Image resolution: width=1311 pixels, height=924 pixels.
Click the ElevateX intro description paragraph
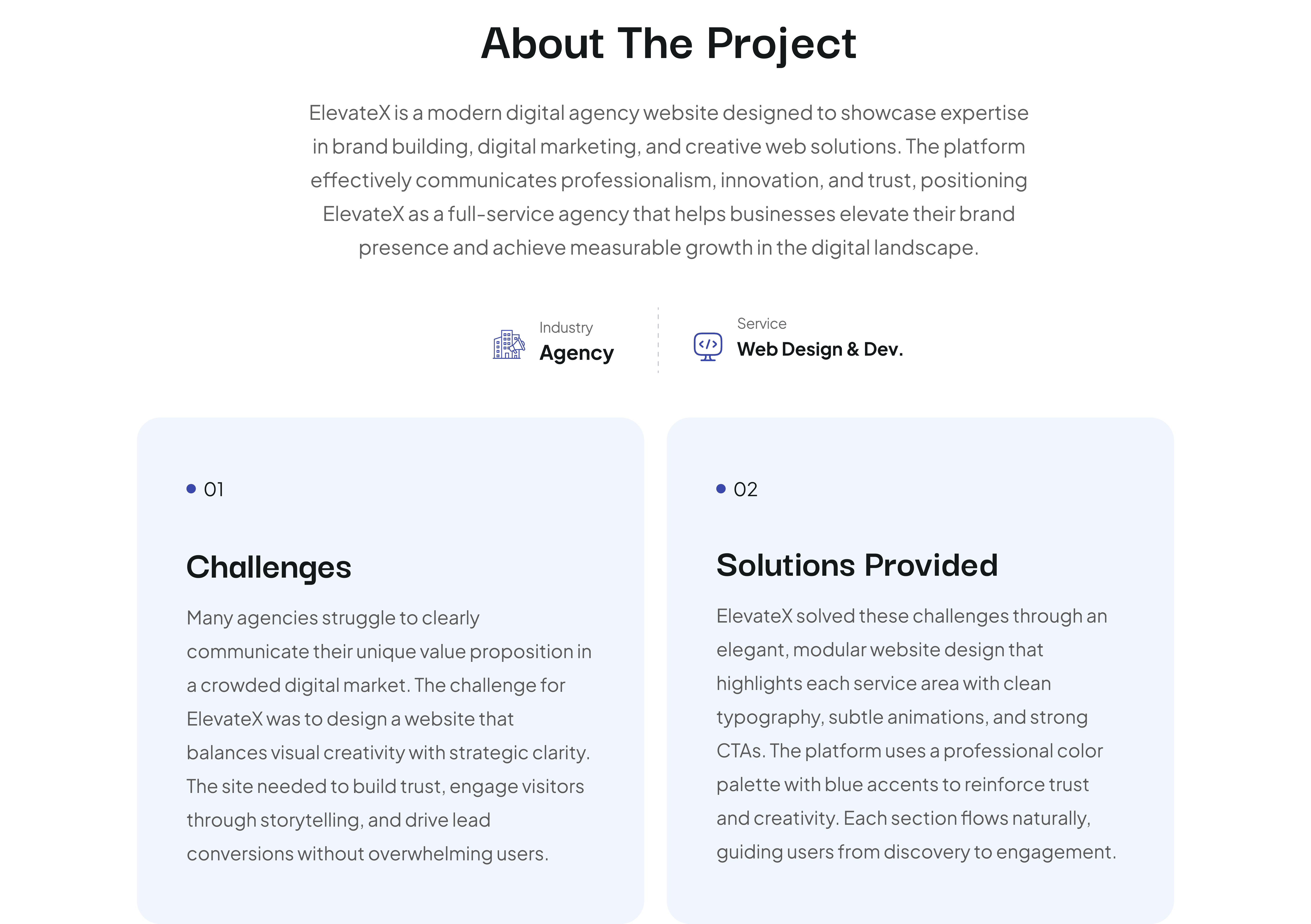[x=668, y=180]
